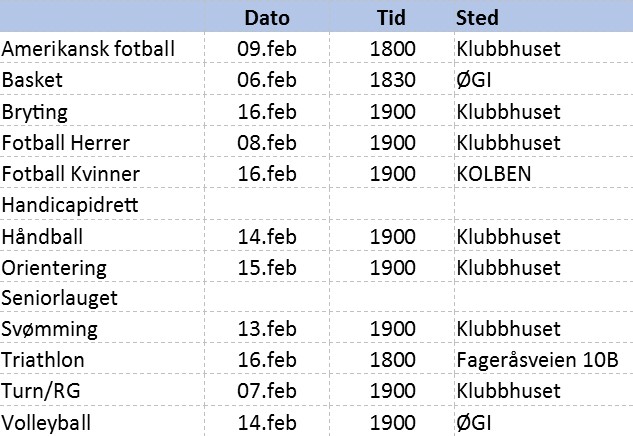633x436 pixels.
Task: Select the Handicapidrett cell
Action: click(69, 205)
